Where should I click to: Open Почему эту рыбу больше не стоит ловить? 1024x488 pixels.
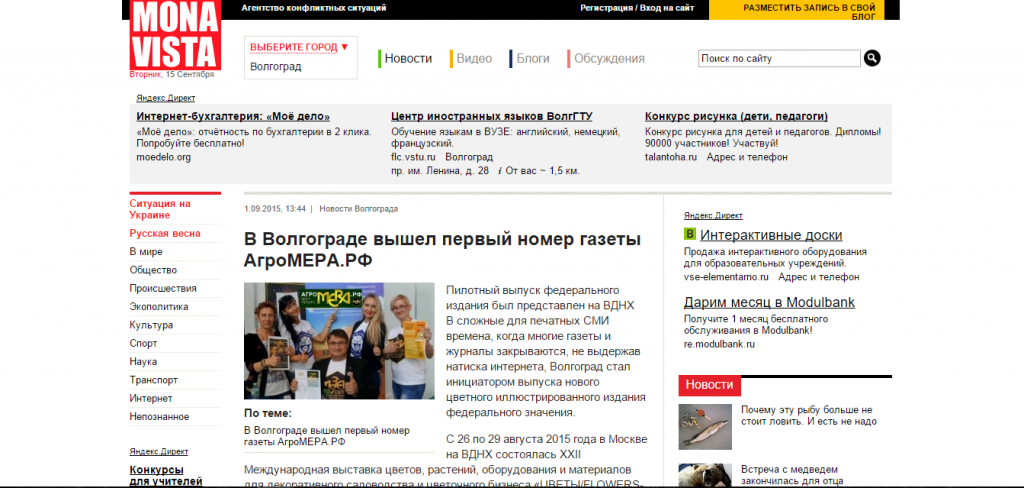[807, 416]
